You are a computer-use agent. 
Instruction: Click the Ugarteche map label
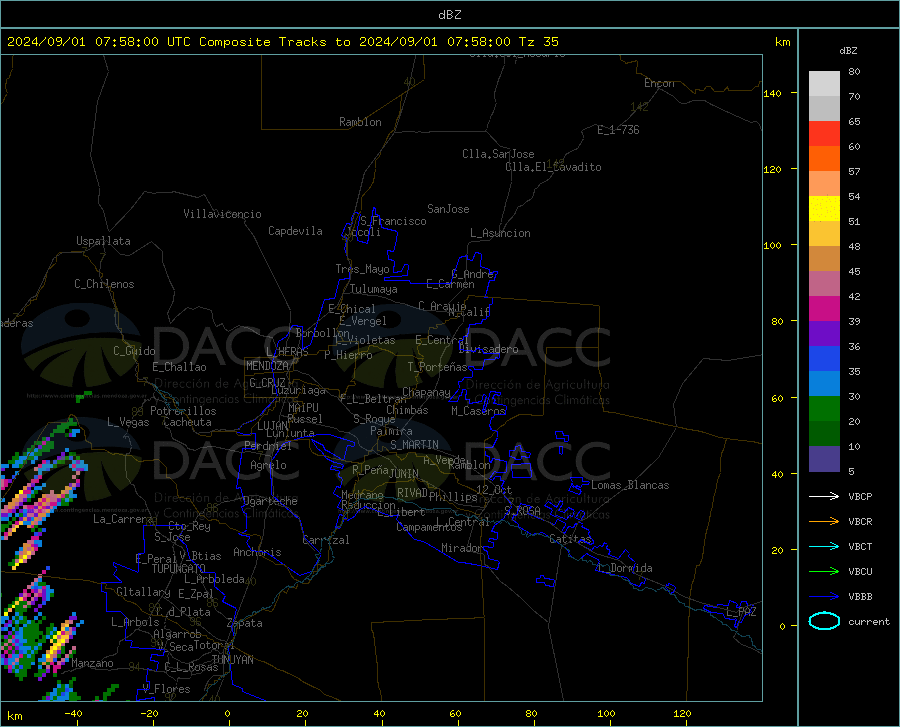pyautogui.click(x=270, y=501)
